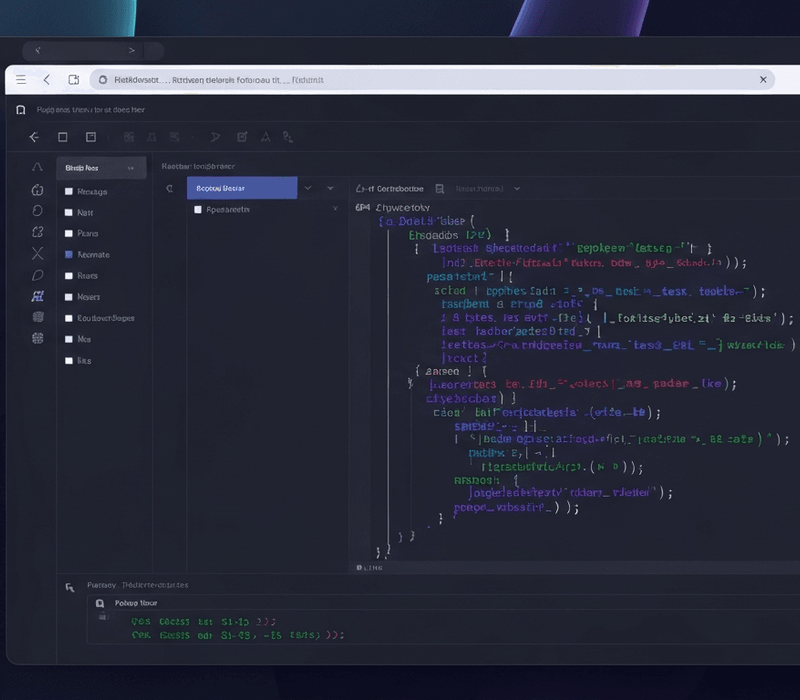Select the puzzle sidebar icon beside Pans

[37, 232]
